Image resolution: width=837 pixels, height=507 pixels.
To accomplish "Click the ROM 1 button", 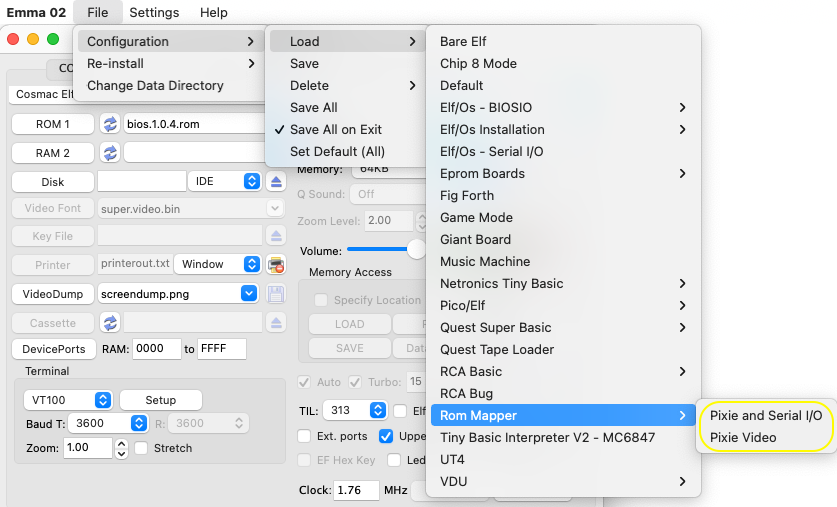I will (x=53, y=124).
